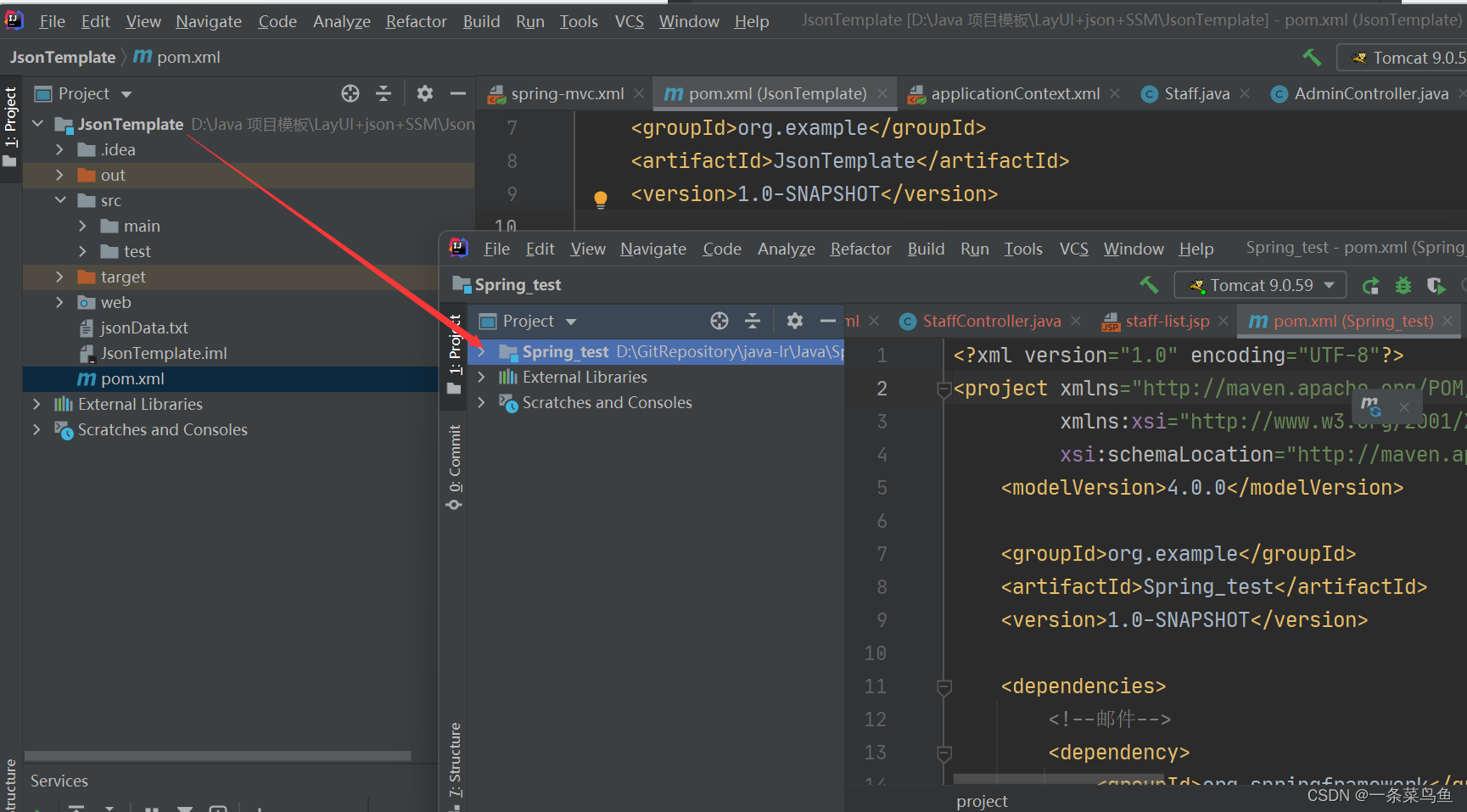This screenshot has height=812, width=1467.
Task: Expand External Libraries in JsonTemplate window
Action: [36, 404]
